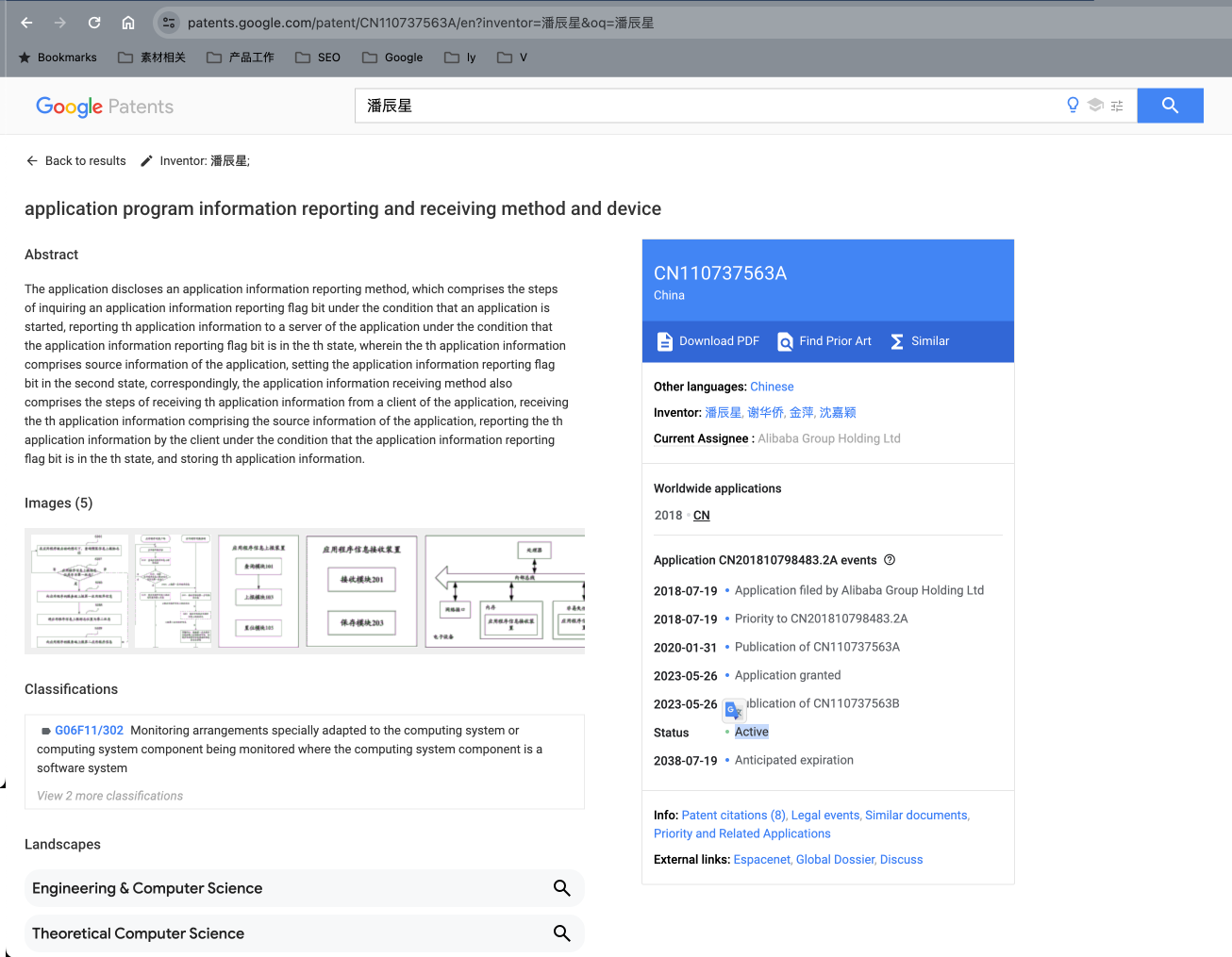This screenshot has height=957, width=1232.
Task: Open classification code G06F11/302
Action: point(89,731)
